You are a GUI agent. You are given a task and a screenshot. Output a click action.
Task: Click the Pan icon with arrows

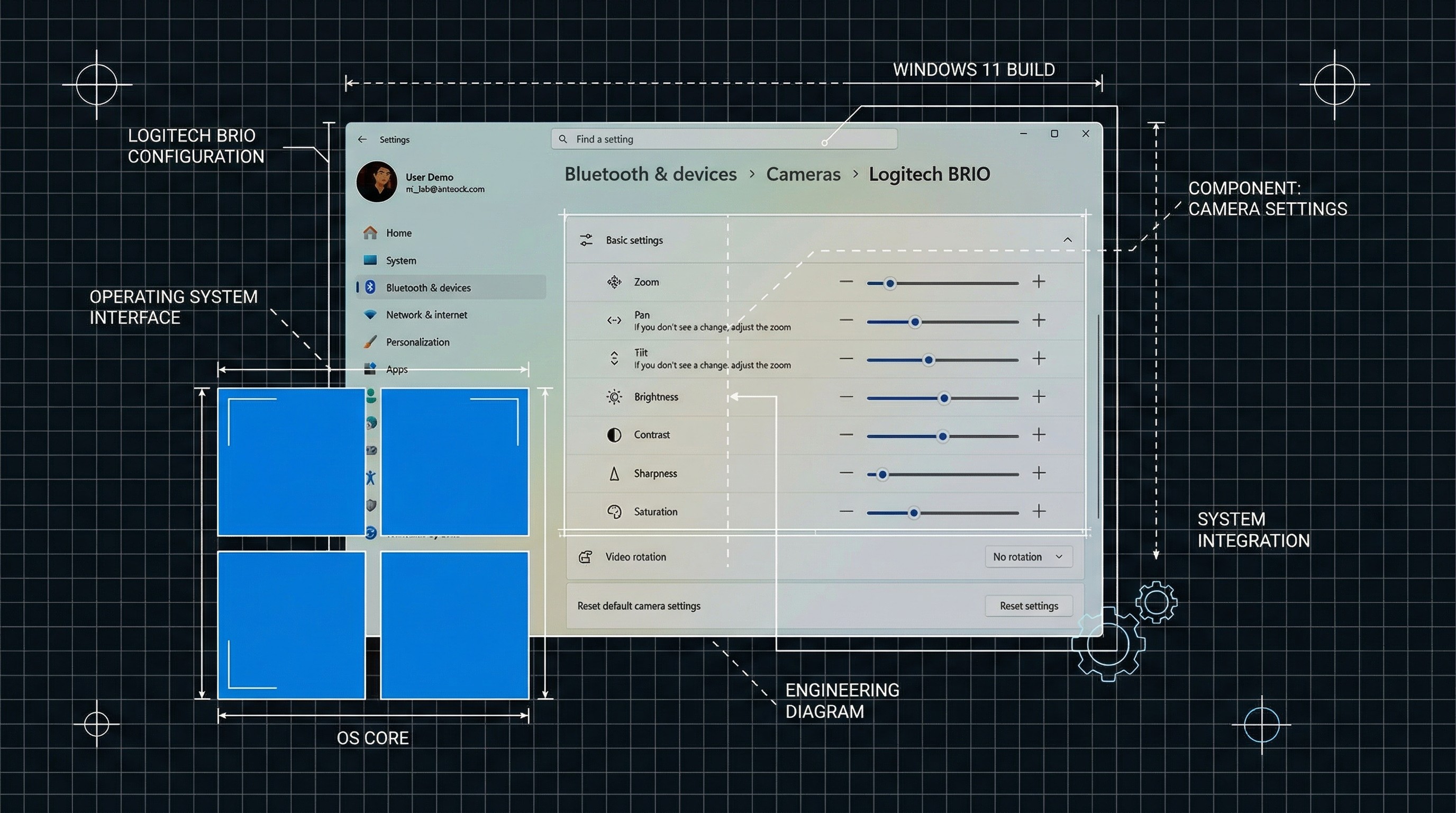tap(614, 321)
